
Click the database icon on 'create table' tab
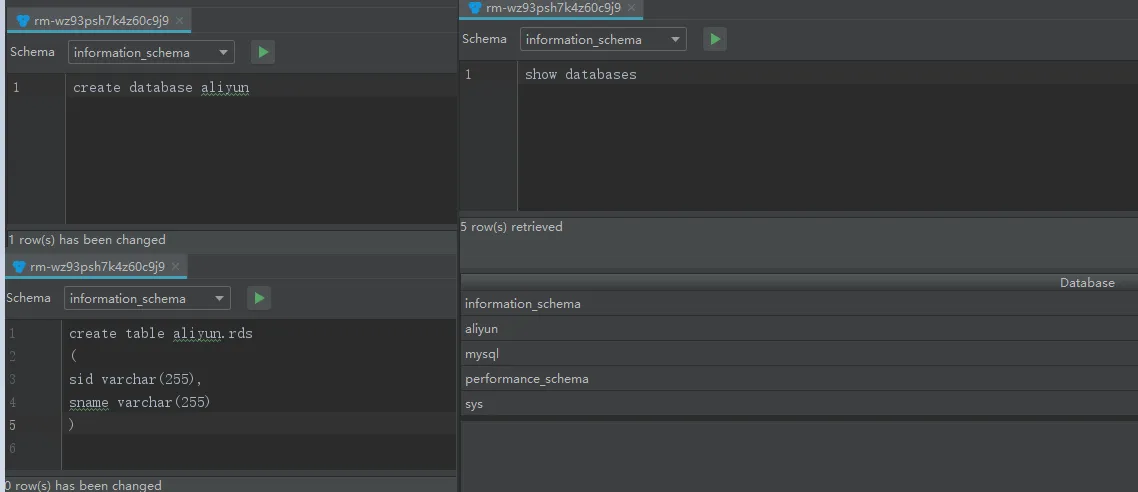pos(19,266)
